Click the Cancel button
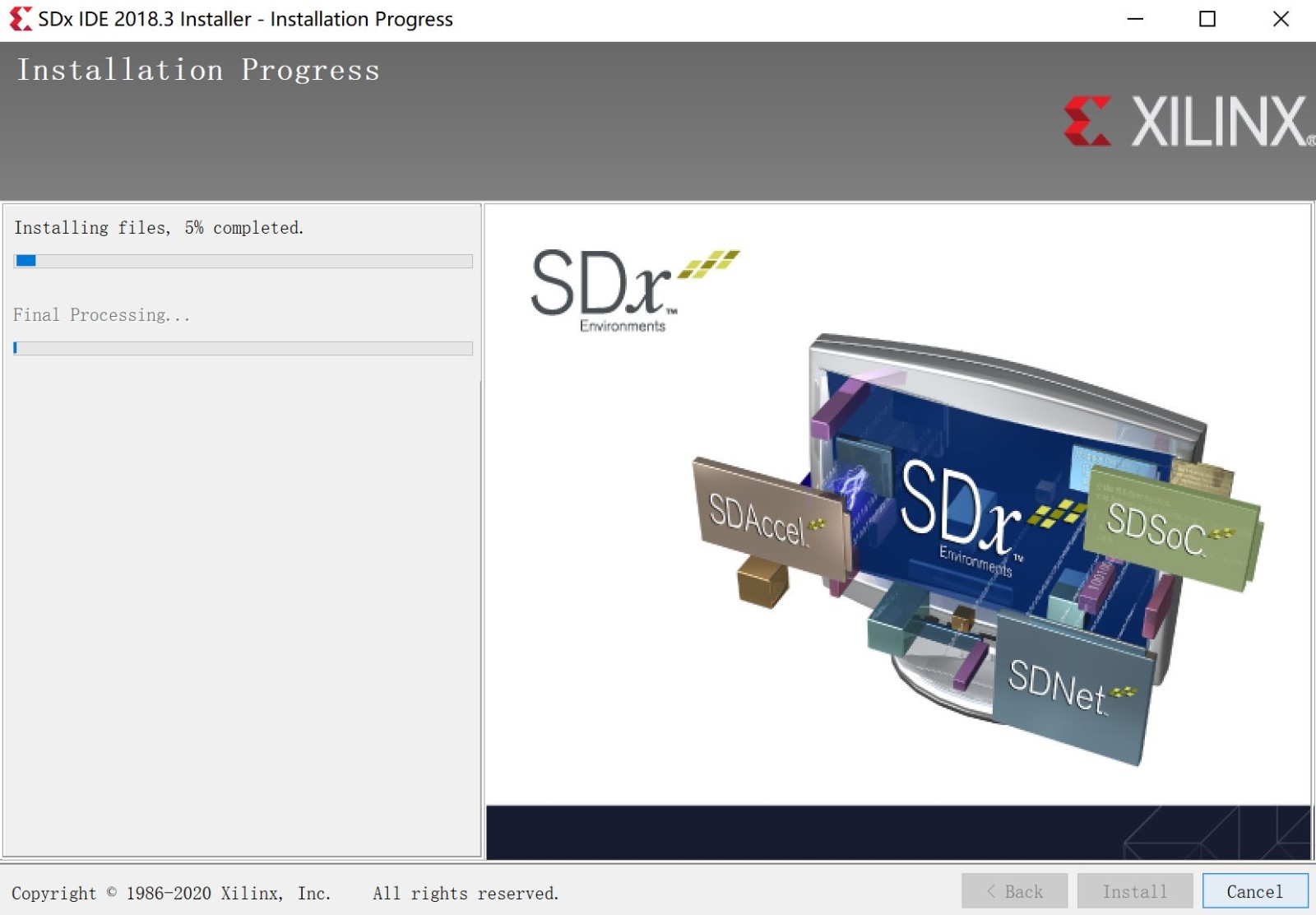 (x=1254, y=891)
